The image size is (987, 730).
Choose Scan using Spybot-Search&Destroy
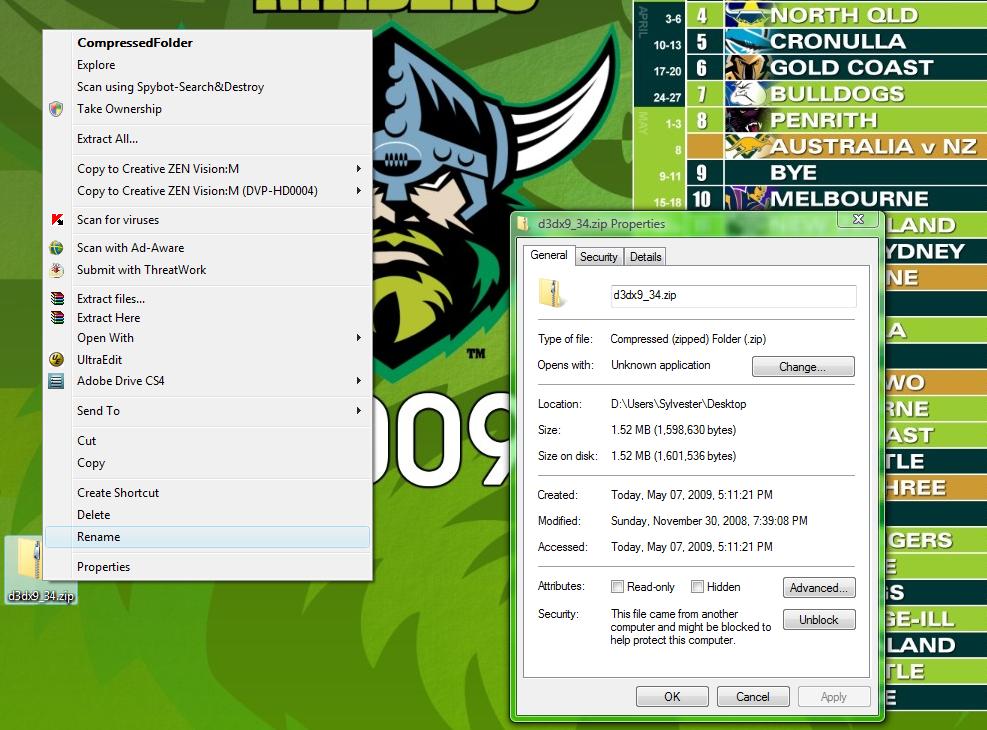click(207, 87)
